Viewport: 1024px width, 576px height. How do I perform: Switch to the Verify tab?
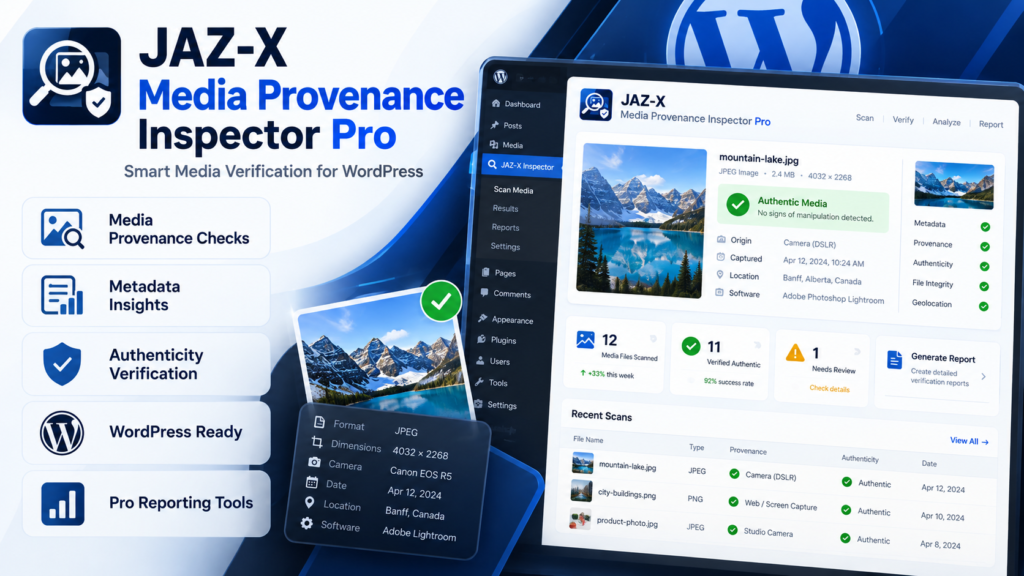pos(903,120)
